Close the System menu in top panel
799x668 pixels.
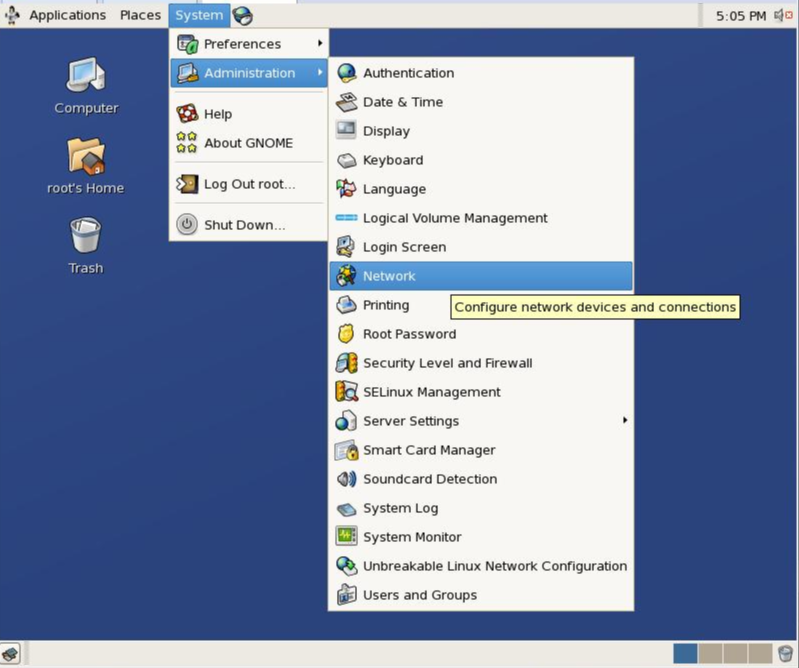click(x=199, y=15)
